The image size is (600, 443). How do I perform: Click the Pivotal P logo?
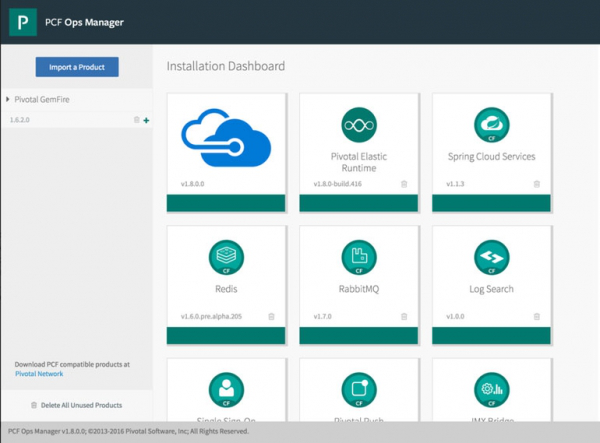coord(23,22)
